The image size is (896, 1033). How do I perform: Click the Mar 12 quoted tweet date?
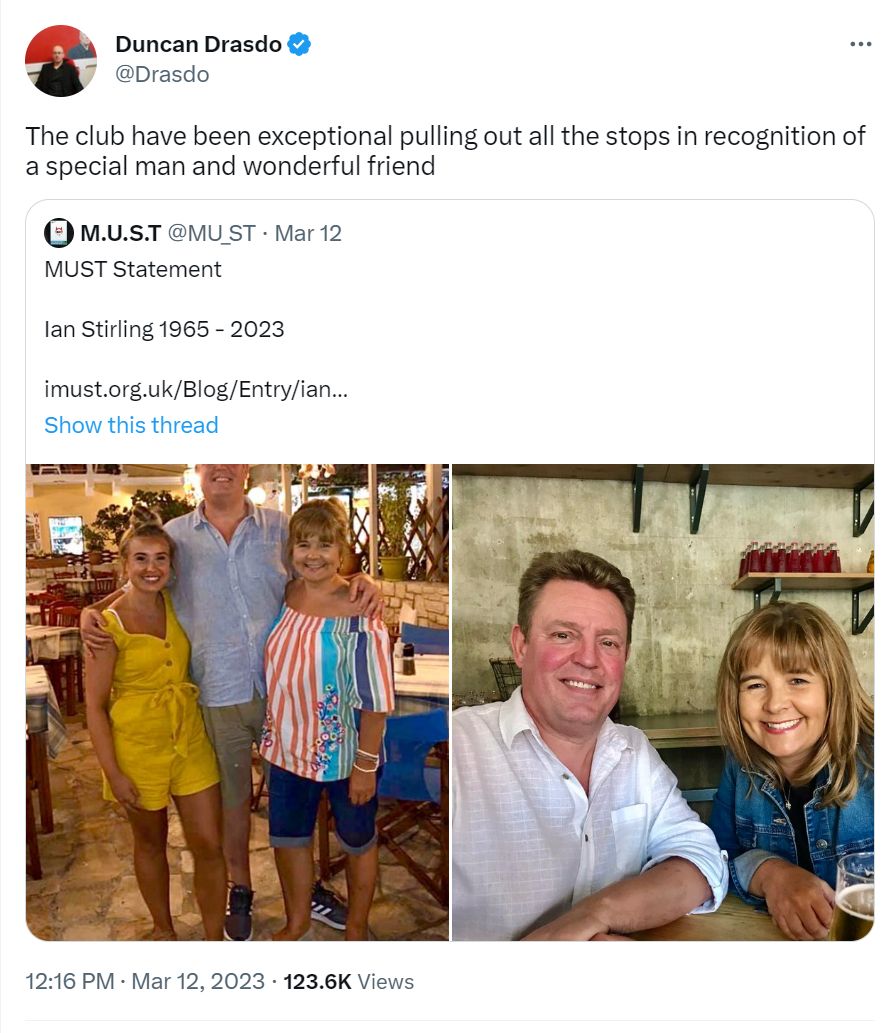click(x=308, y=234)
